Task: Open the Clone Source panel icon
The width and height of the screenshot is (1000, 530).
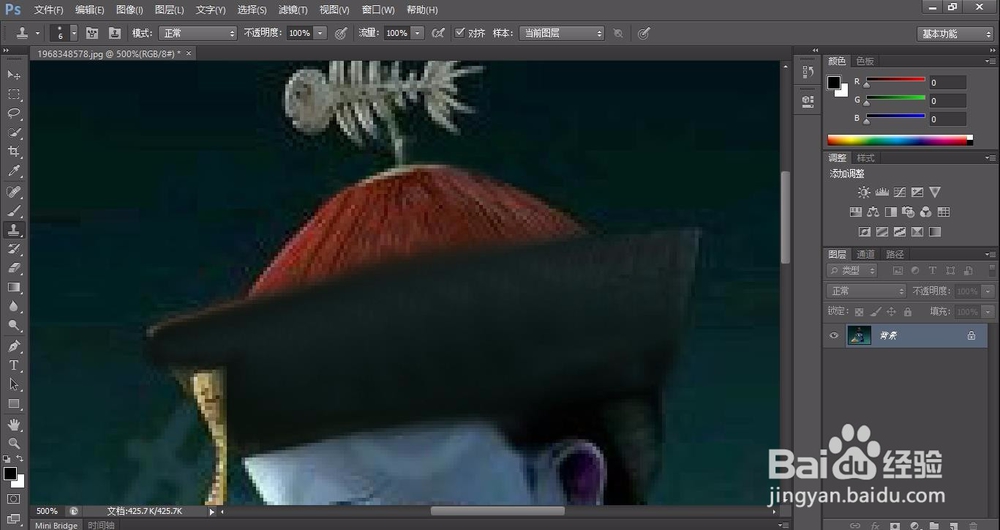Action: 115,33
